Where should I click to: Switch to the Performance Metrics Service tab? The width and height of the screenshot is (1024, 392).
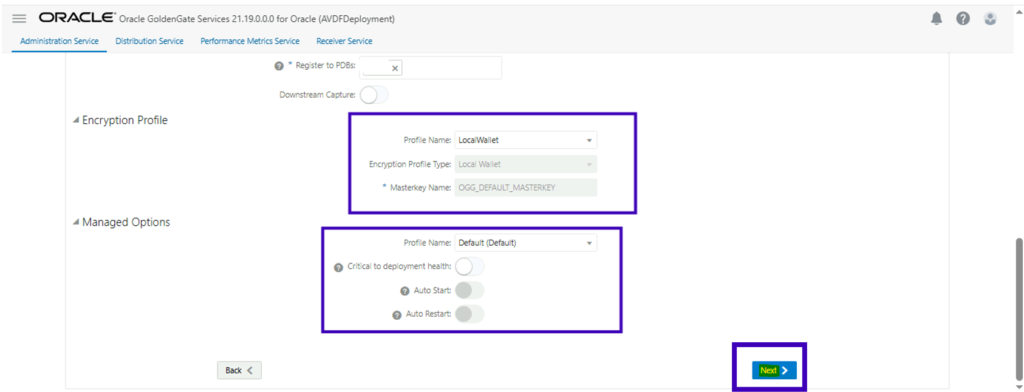250,41
